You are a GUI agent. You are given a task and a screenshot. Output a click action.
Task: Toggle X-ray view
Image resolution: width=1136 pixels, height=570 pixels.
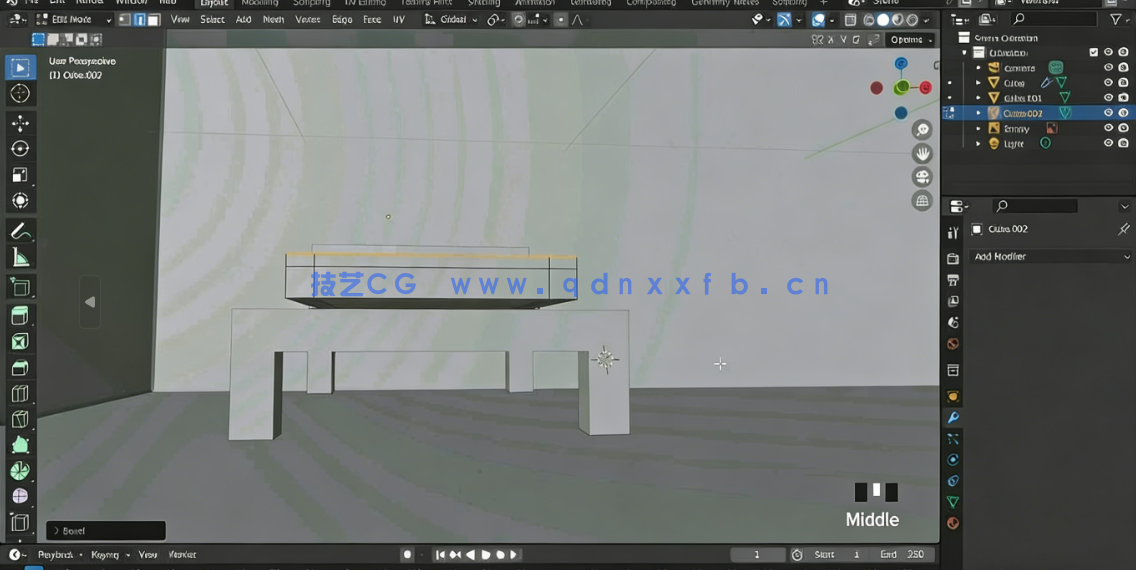tap(851, 20)
